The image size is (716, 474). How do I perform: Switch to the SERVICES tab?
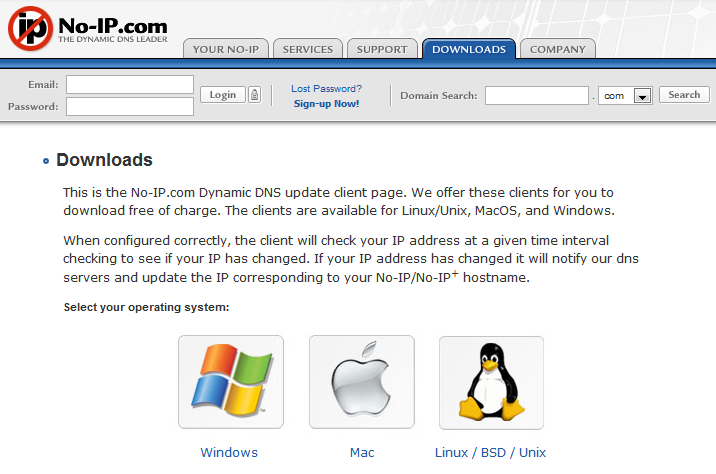[x=308, y=49]
